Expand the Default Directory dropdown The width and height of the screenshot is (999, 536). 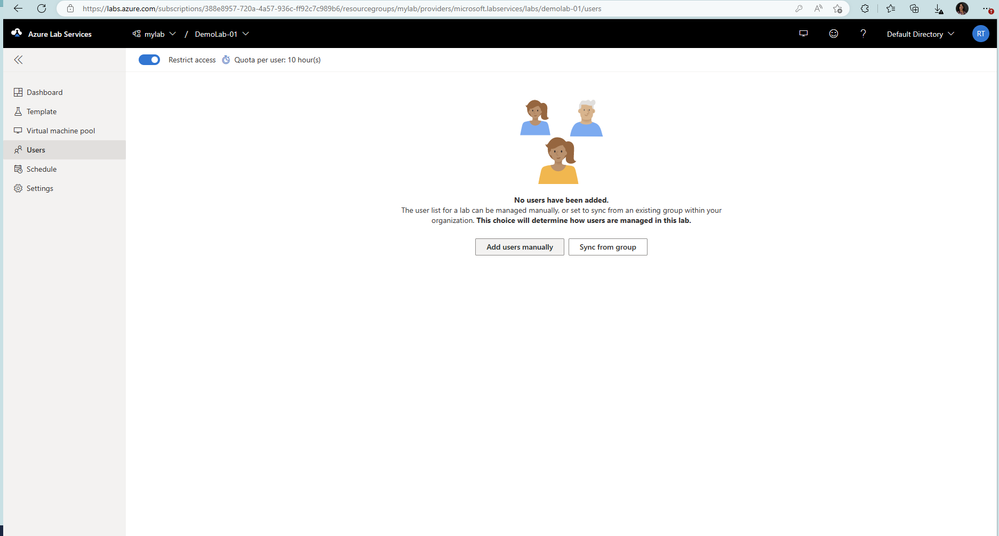pyautogui.click(x=921, y=34)
